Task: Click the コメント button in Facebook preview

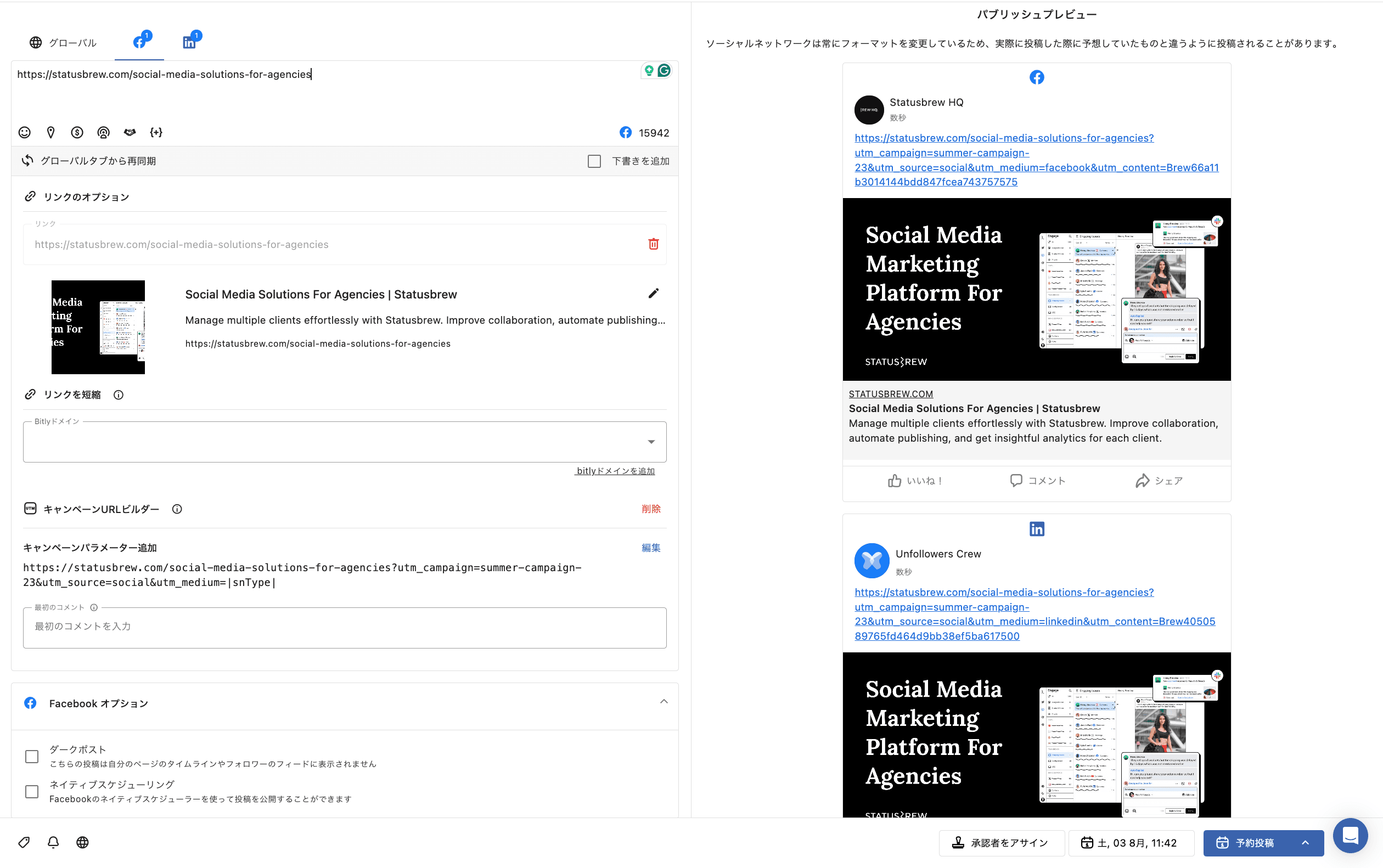Action: [x=1037, y=481]
